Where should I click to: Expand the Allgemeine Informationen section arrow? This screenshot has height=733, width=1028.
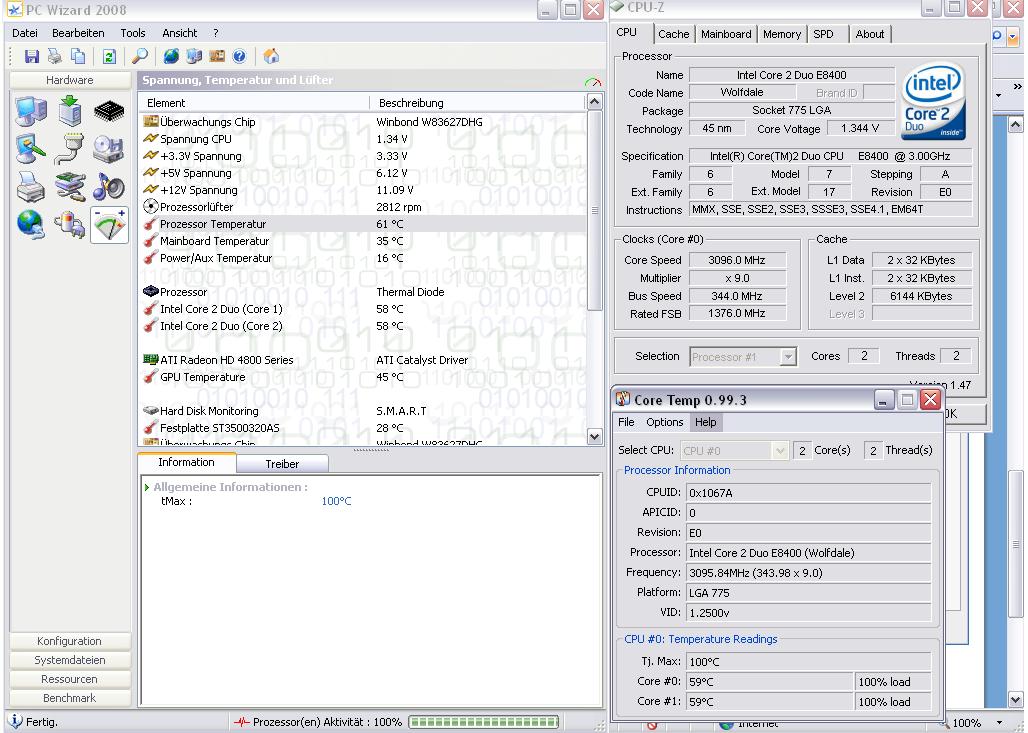[147, 487]
